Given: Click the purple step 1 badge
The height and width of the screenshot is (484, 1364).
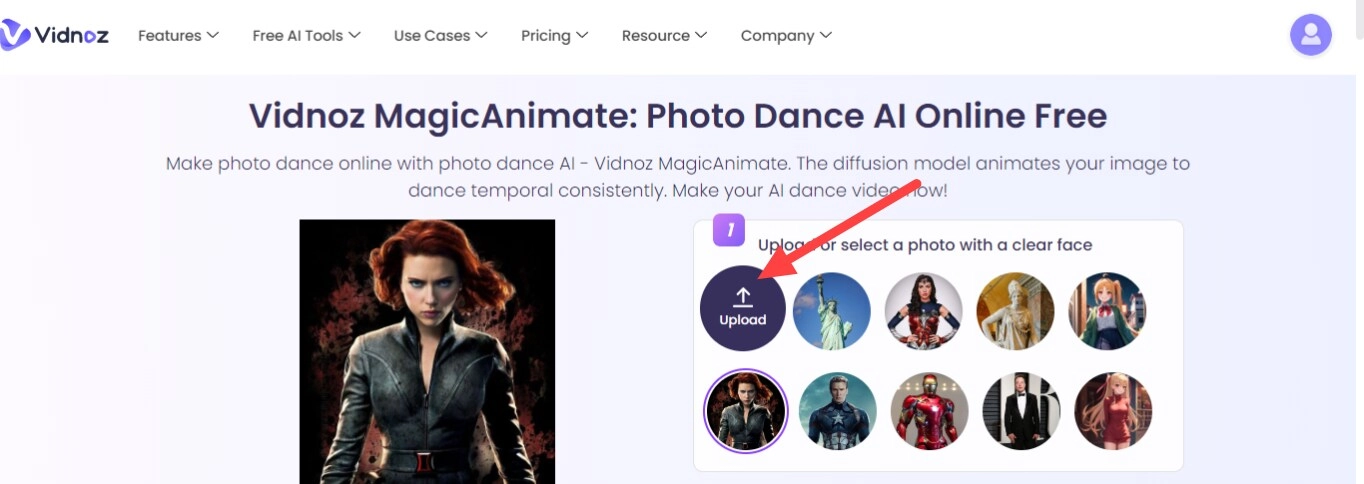Looking at the screenshot, I should click(x=729, y=230).
